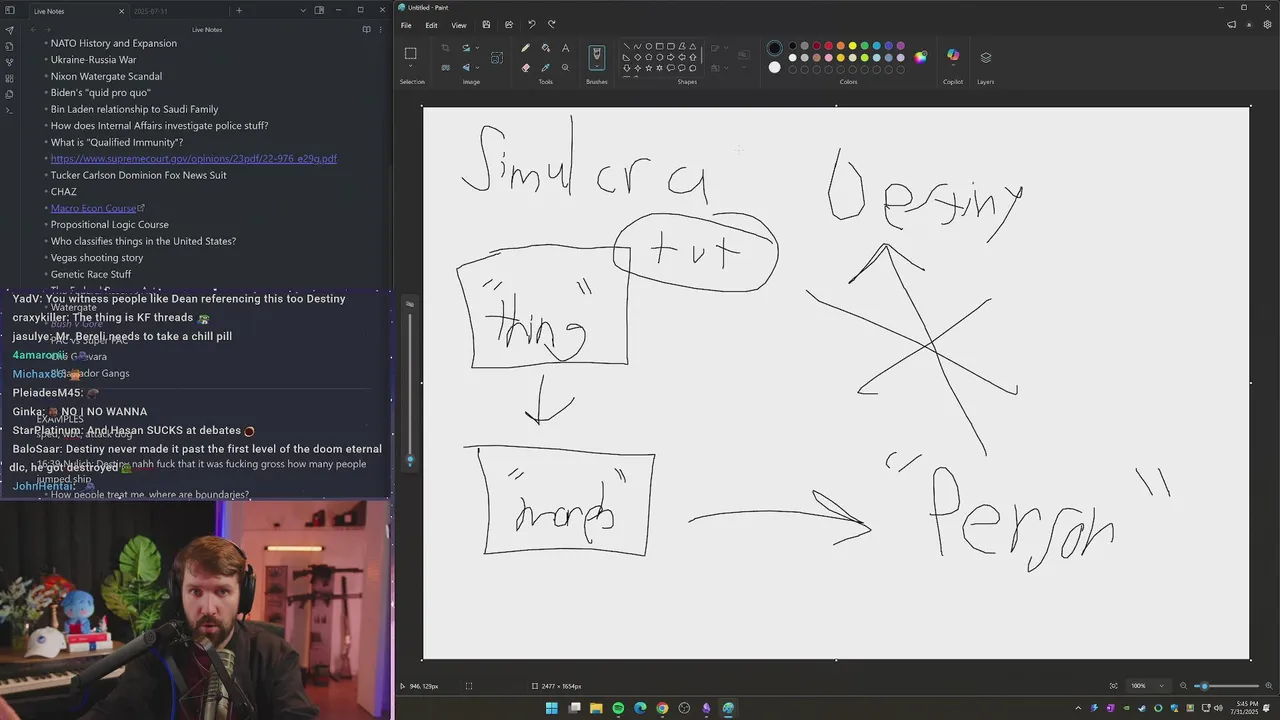This screenshot has height=720, width=1280.
Task: Open the Edit colors rainbow wheel
Action: (920, 57)
